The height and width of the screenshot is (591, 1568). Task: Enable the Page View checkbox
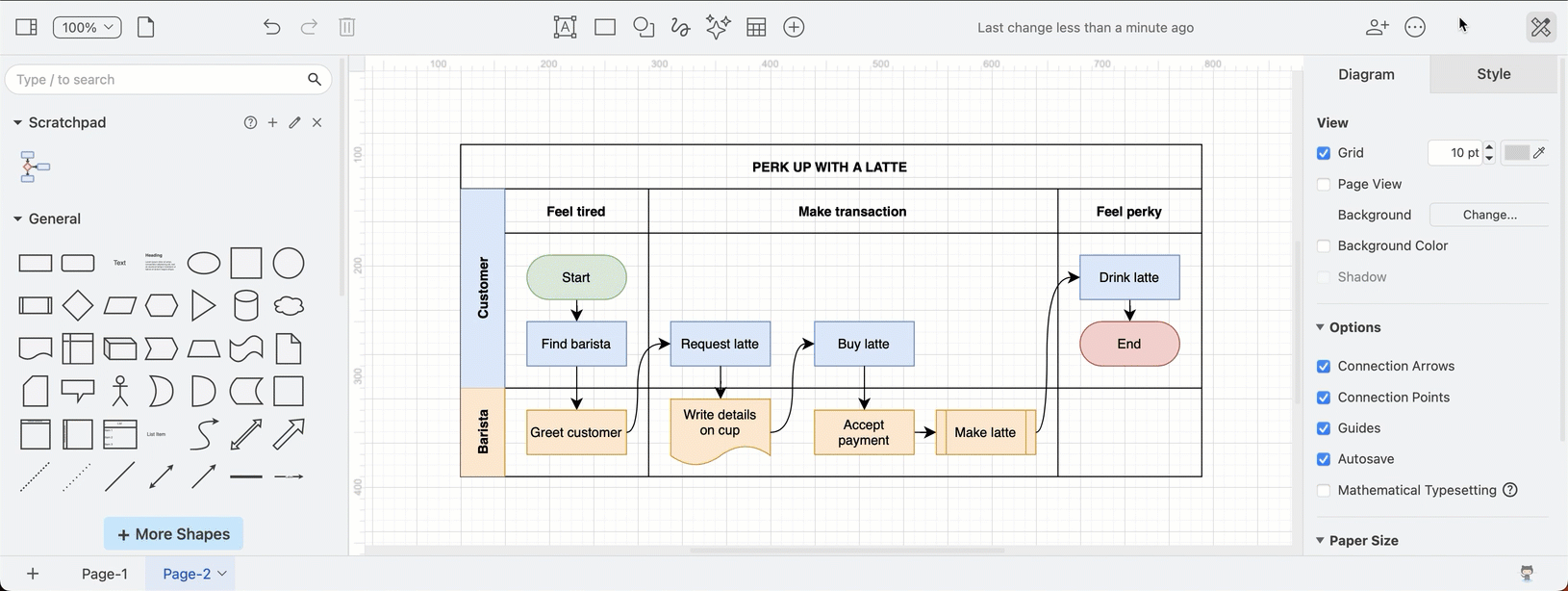1324,184
